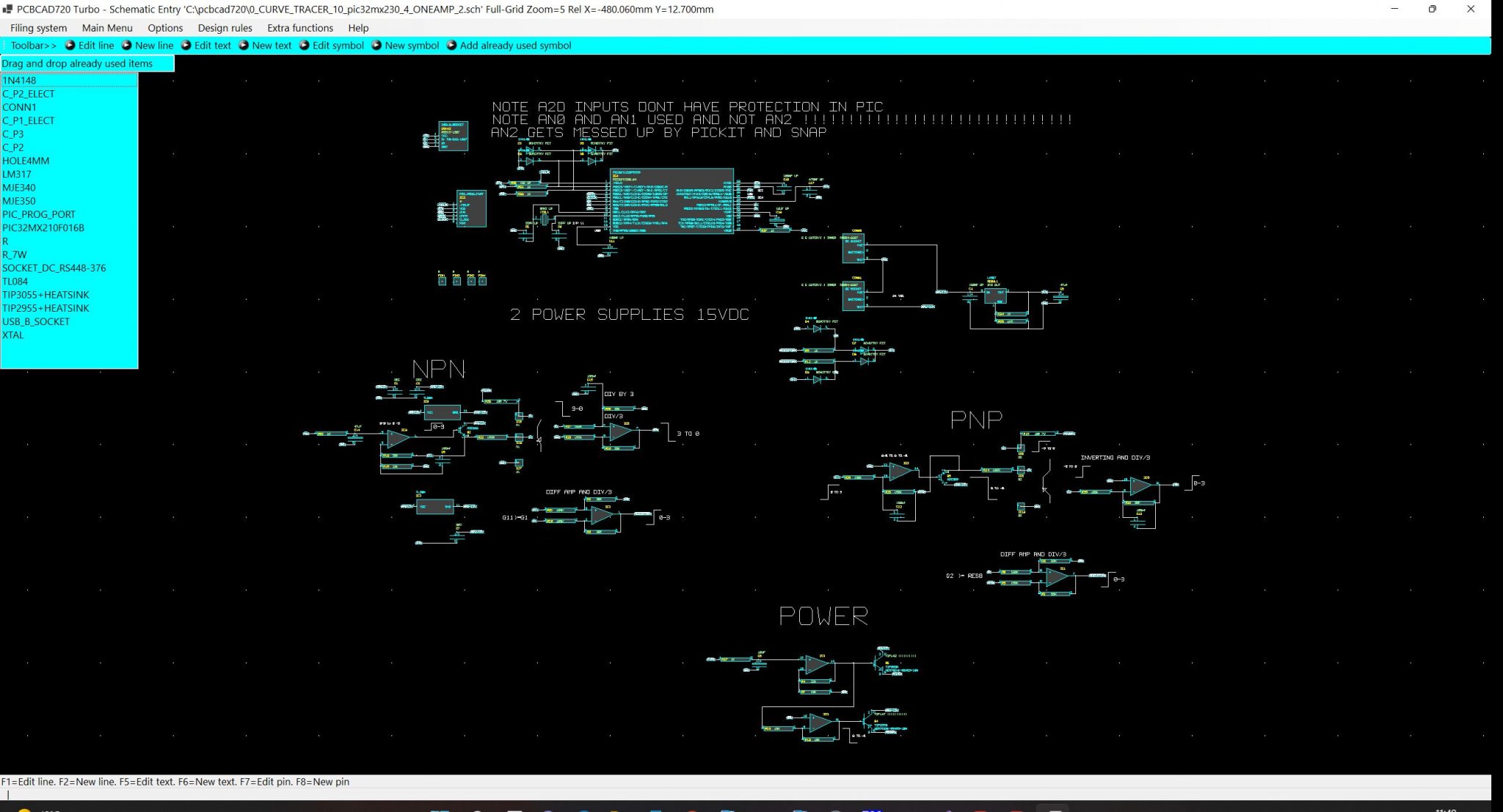The height and width of the screenshot is (812, 1503).
Task: Click the PNP section title text
Action: click(x=976, y=420)
